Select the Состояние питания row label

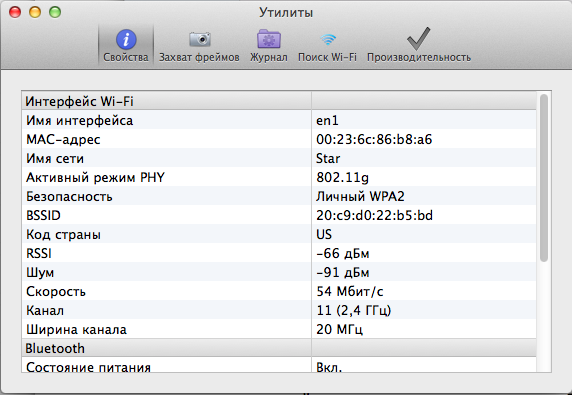88,367
